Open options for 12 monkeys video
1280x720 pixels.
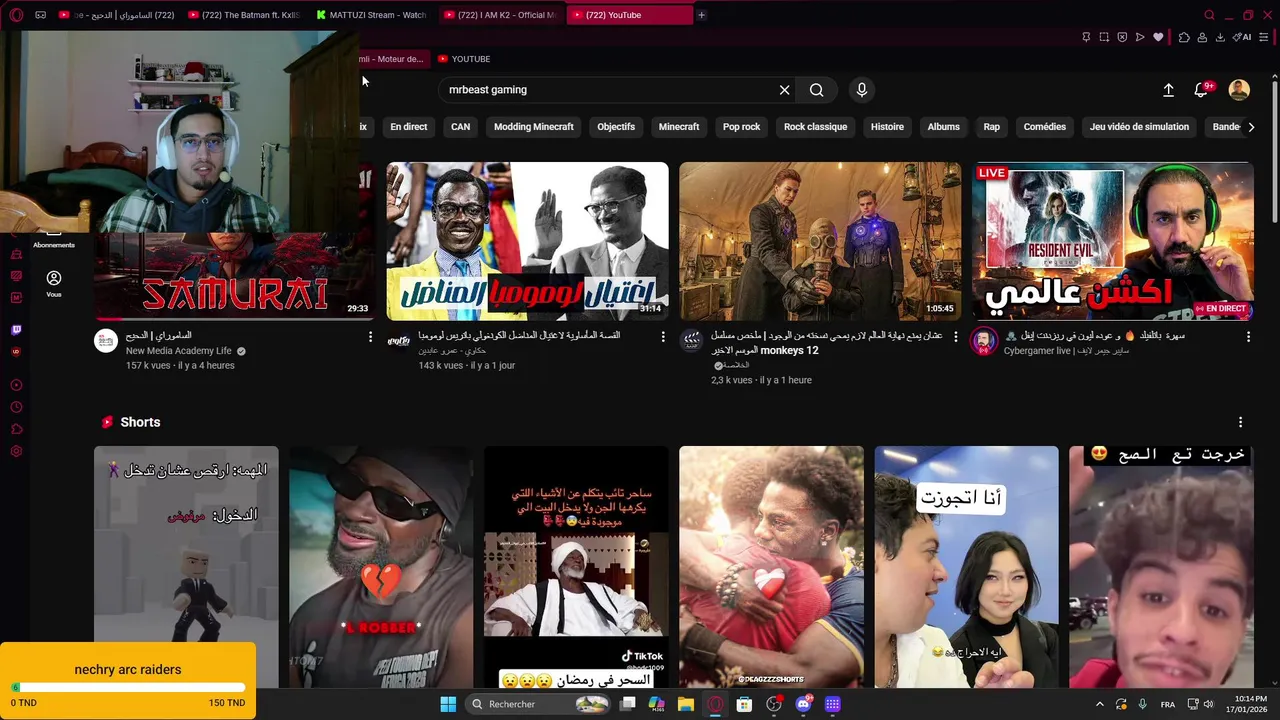[x=955, y=337]
